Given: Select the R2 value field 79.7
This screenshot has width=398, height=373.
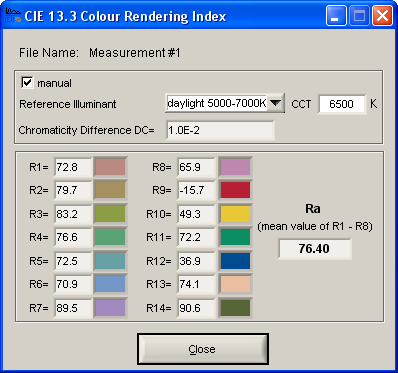Looking at the screenshot, I should (73, 190).
